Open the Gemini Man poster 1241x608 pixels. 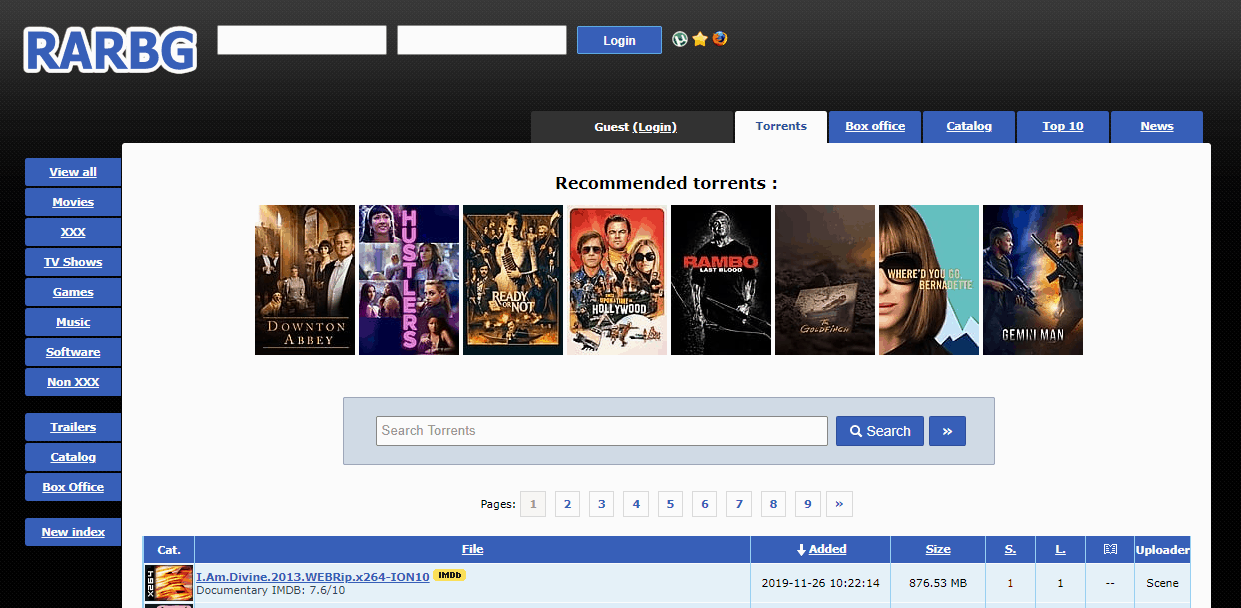click(1033, 280)
